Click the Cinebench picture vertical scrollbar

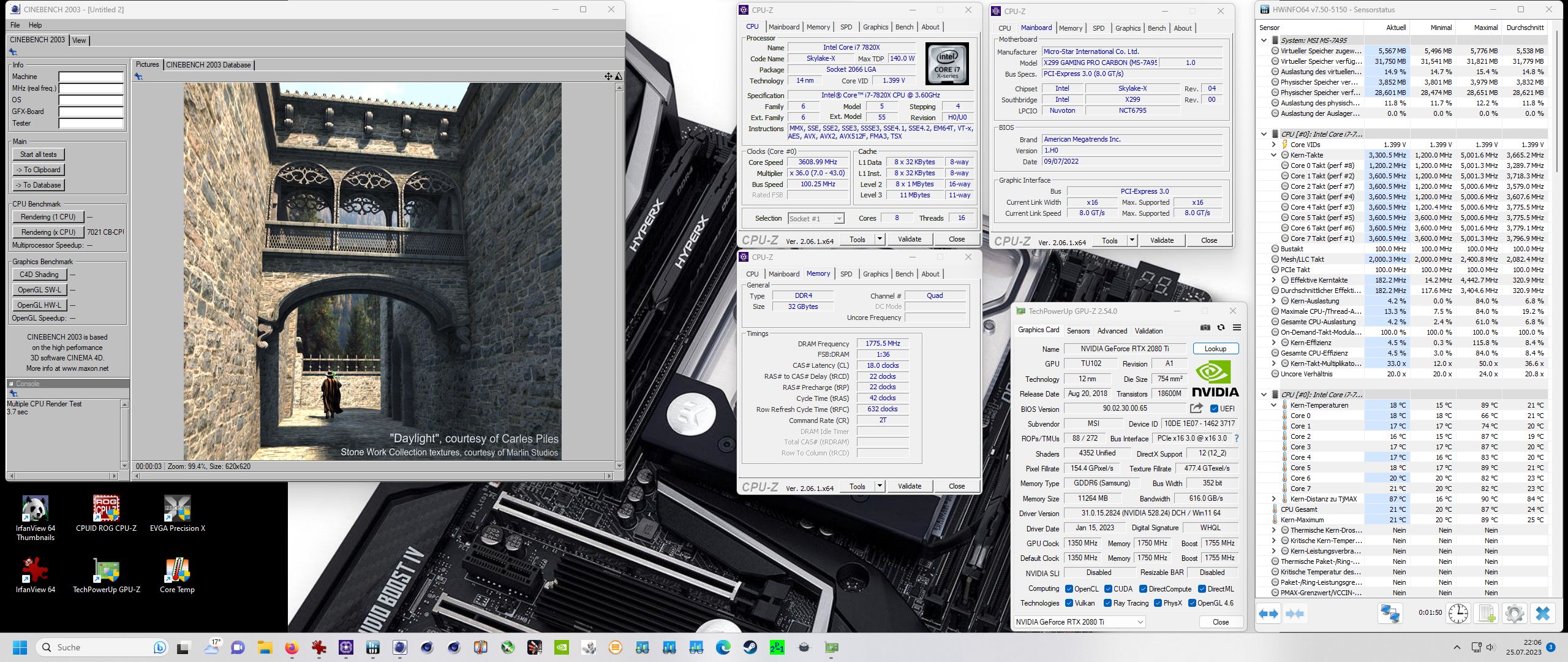tap(619, 276)
